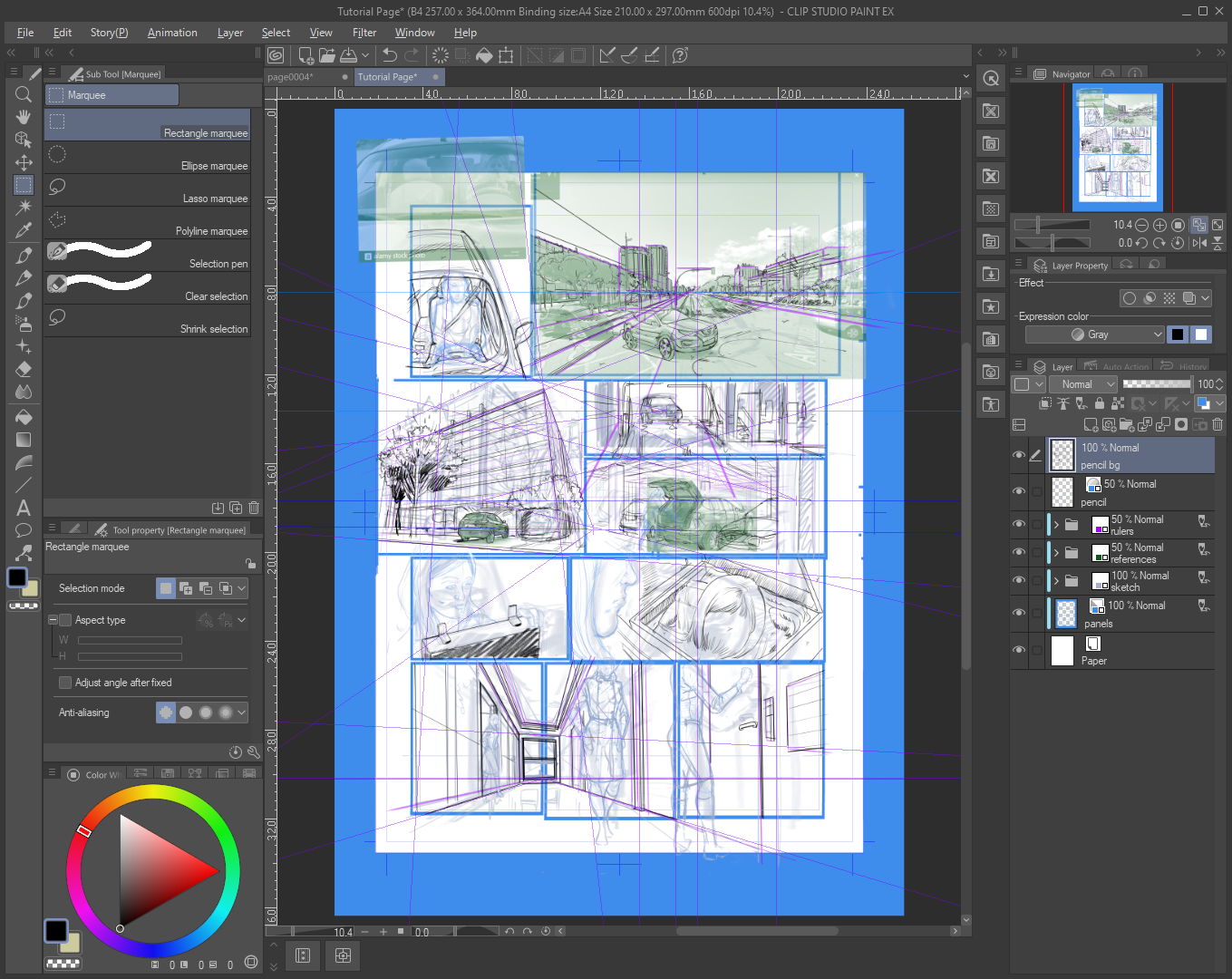Open the Filter menu
1232x979 pixels.
pyautogui.click(x=364, y=33)
